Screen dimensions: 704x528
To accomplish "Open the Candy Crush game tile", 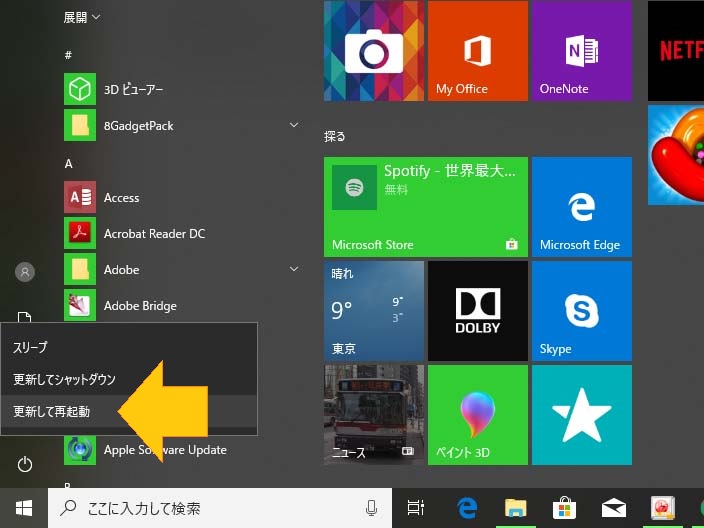I will [x=676, y=155].
